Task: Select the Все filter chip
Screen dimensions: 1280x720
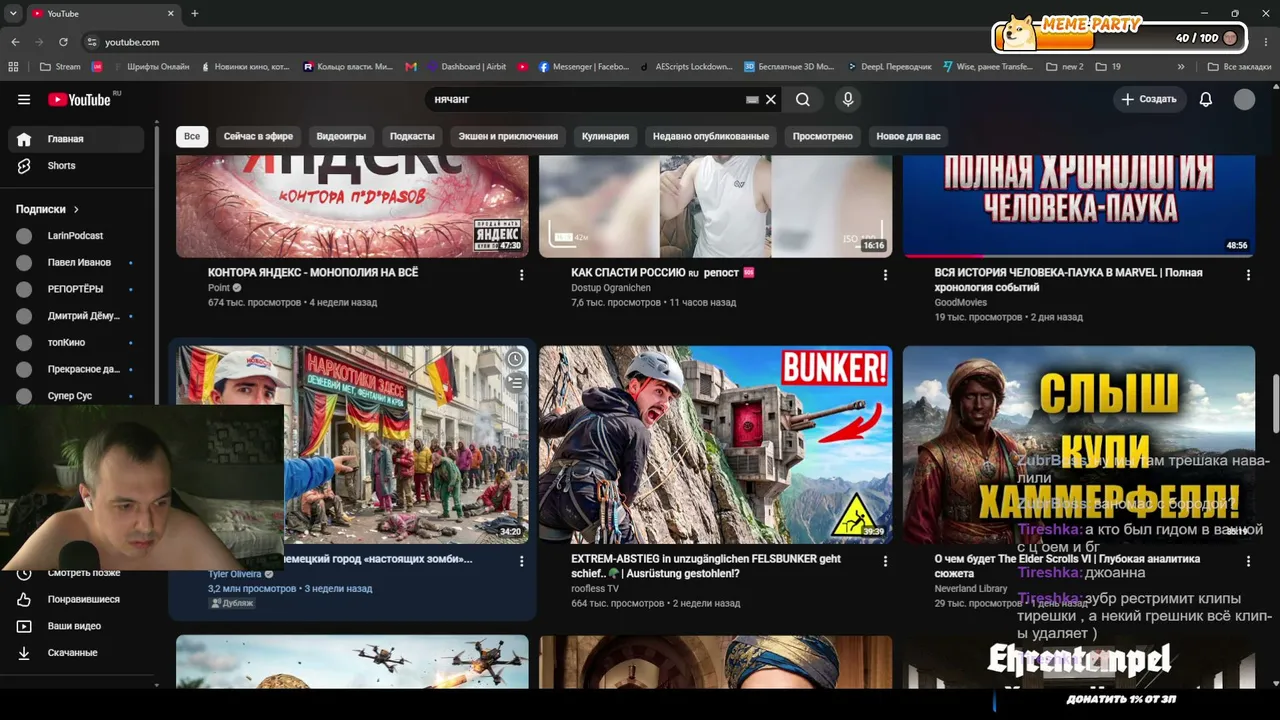Action: pos(192,136)
